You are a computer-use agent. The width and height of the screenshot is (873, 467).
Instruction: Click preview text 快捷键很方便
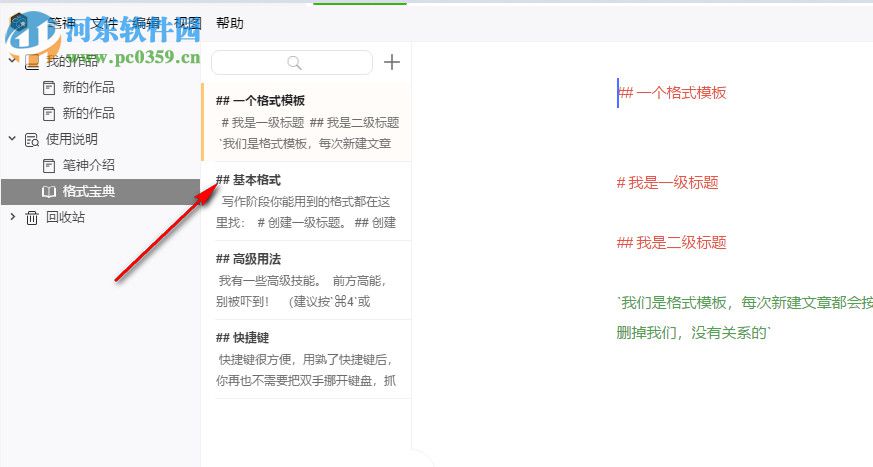pos(255,360)
